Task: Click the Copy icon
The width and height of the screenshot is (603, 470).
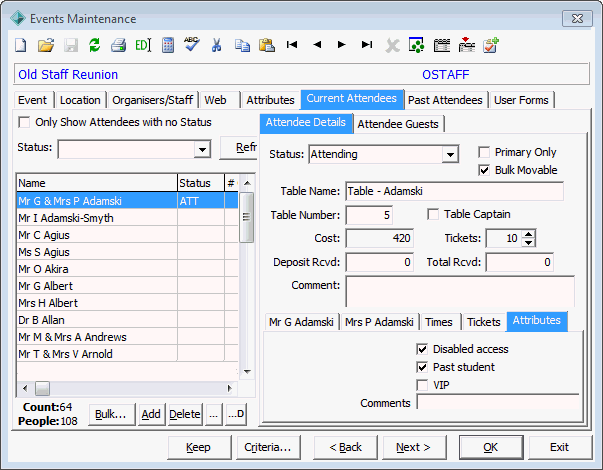Action: [x=242, y=45]
